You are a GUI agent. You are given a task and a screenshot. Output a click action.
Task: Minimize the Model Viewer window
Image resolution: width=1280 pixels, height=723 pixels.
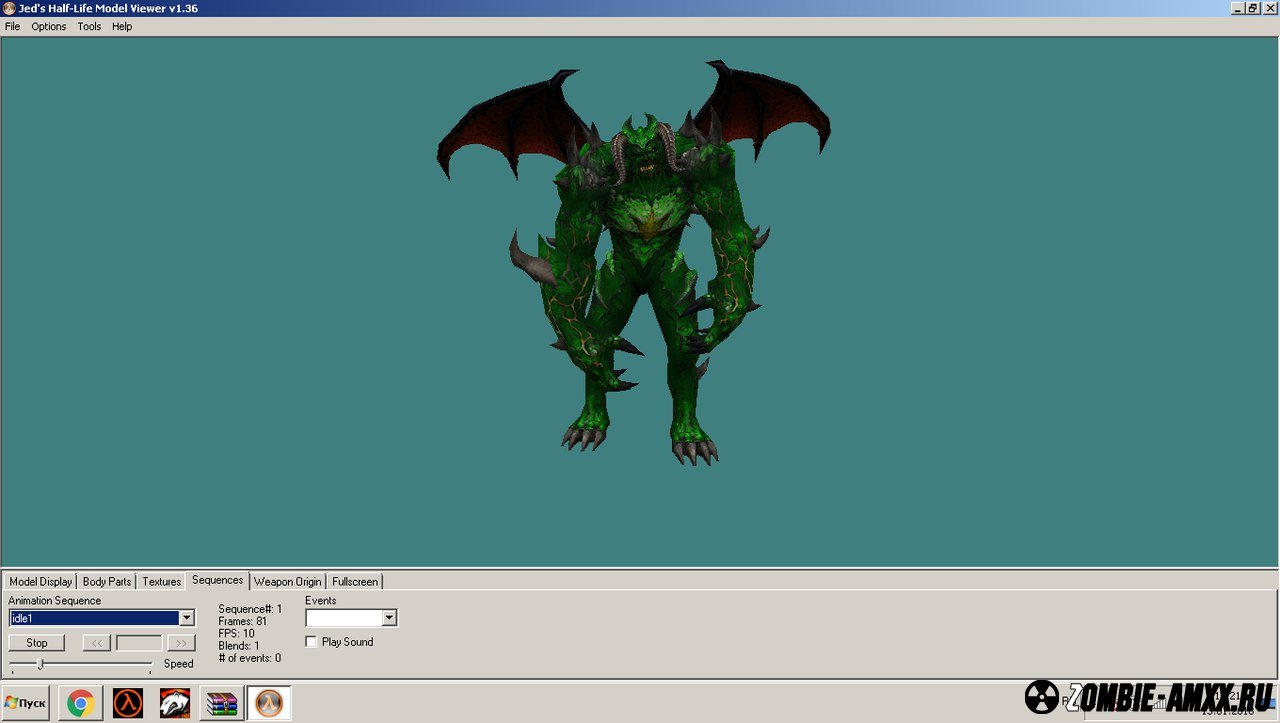(x=1237, y=8)
